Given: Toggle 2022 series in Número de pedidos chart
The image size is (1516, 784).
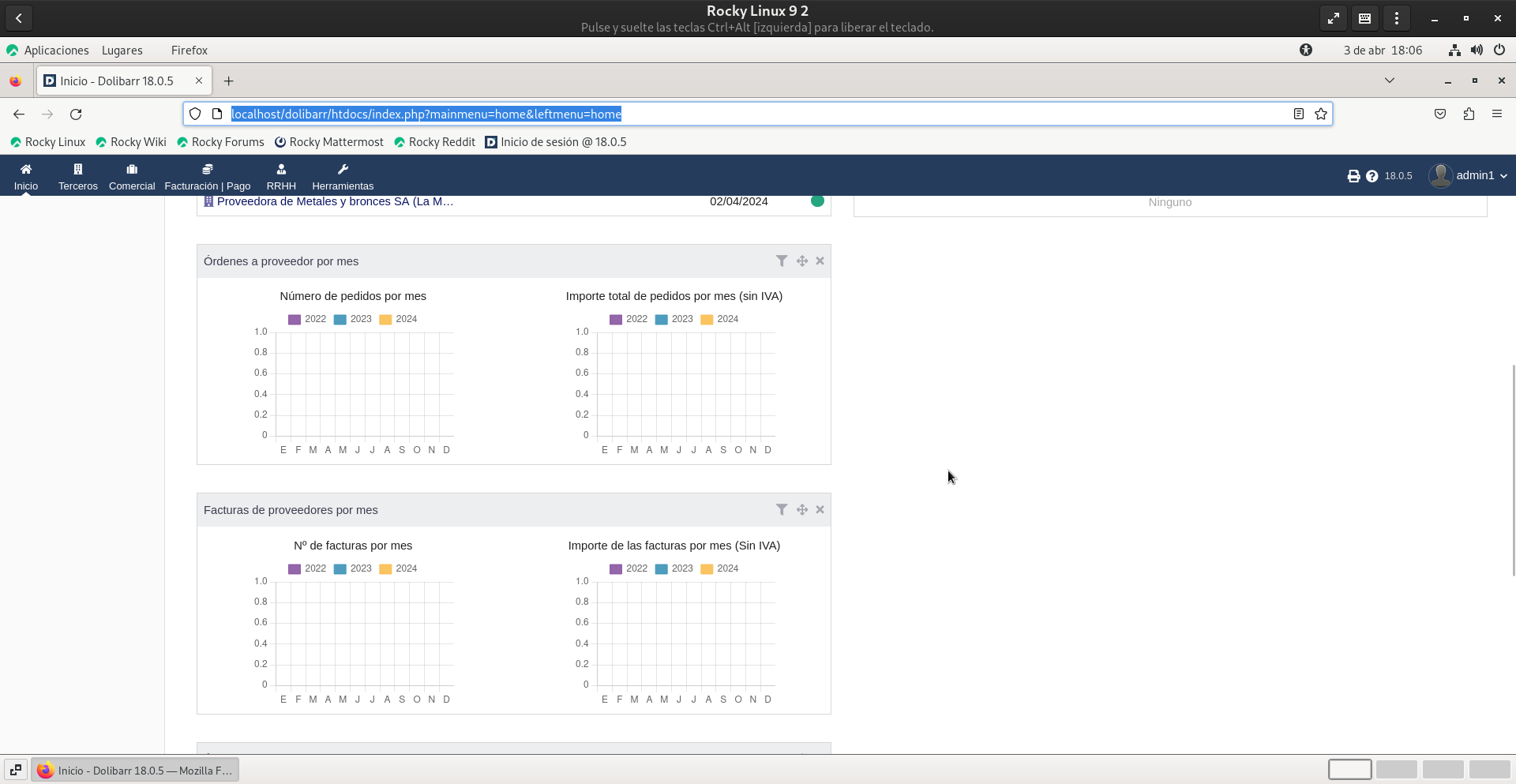Looking at the screenshot, I should (x=306, y=319).
